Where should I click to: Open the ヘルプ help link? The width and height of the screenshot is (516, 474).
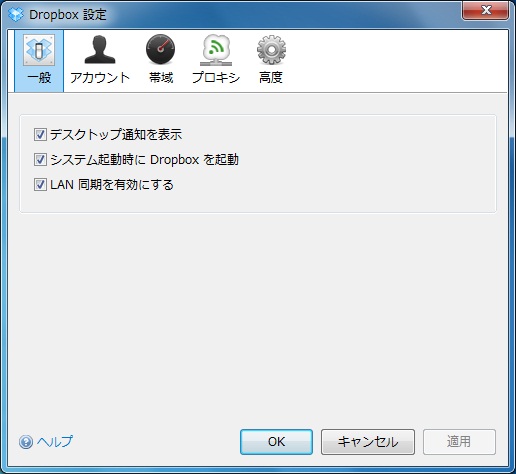click(x=46, y=442)
